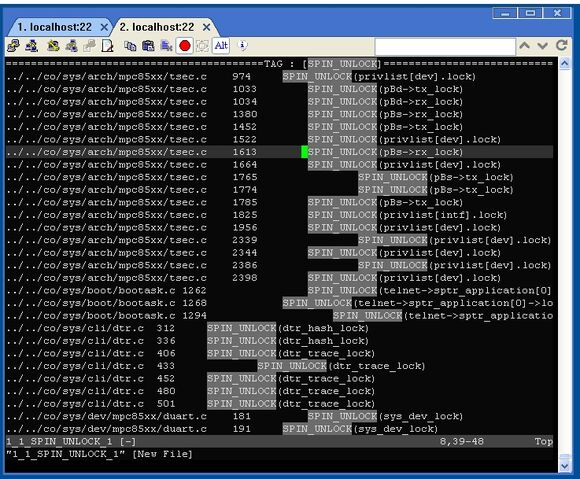Select tab 2. localhost:22
Viewport: 580px width, 479px height.
coord(157,27)
